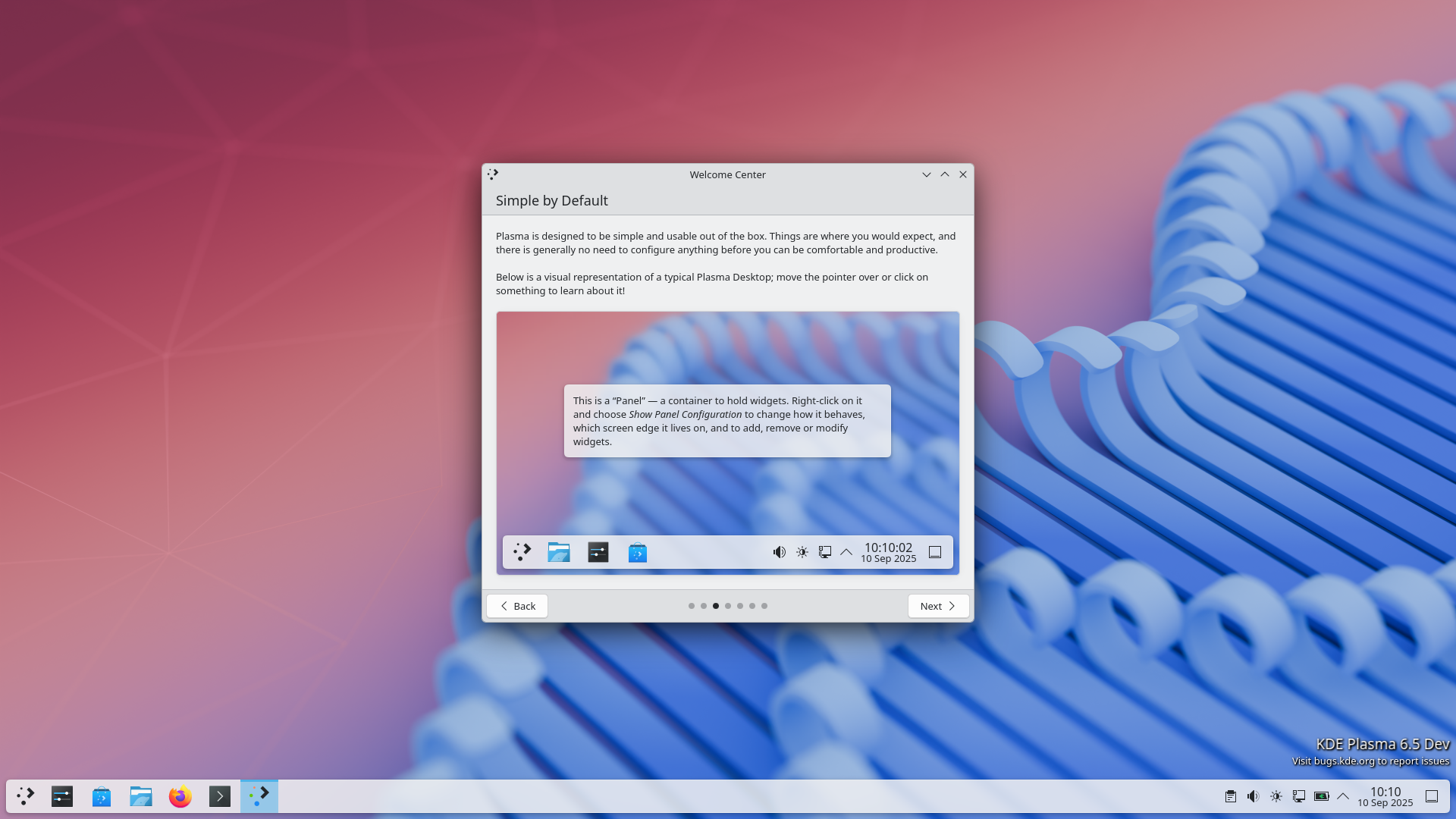Open the 10:10 clock calendar in taskbar

pos(1385,796)
